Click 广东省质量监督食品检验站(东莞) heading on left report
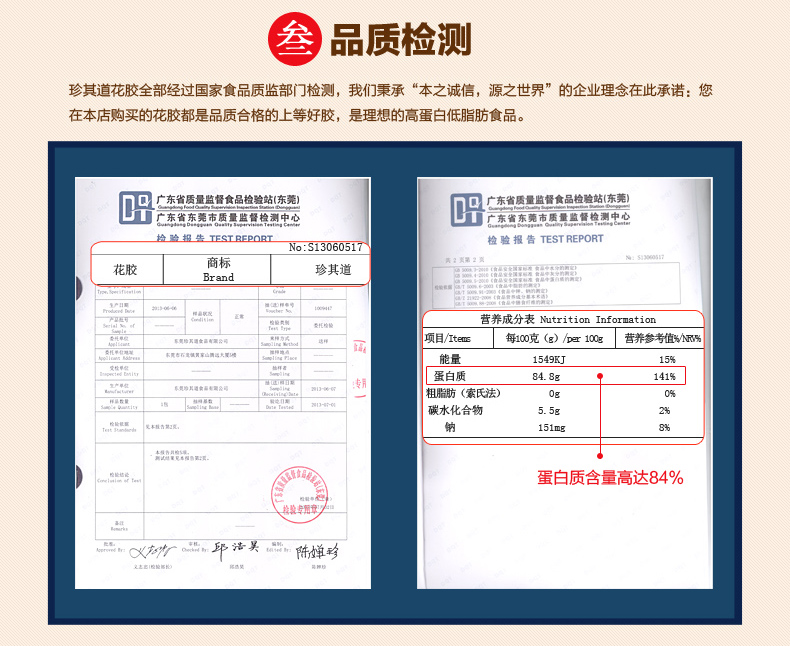Image resolution: width=790 pixels, height=646 pixels. (228, 200)
